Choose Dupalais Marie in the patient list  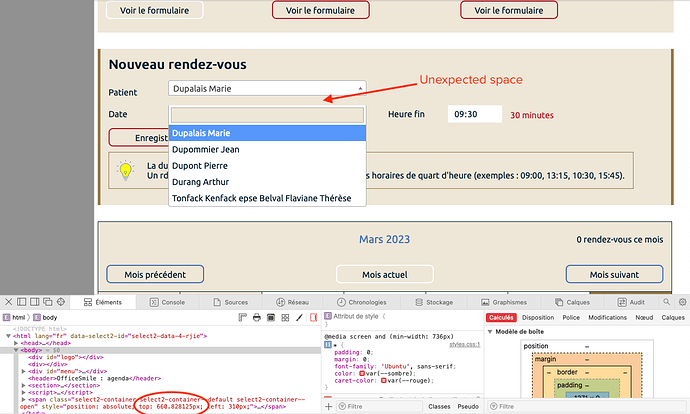coord(268,133)
